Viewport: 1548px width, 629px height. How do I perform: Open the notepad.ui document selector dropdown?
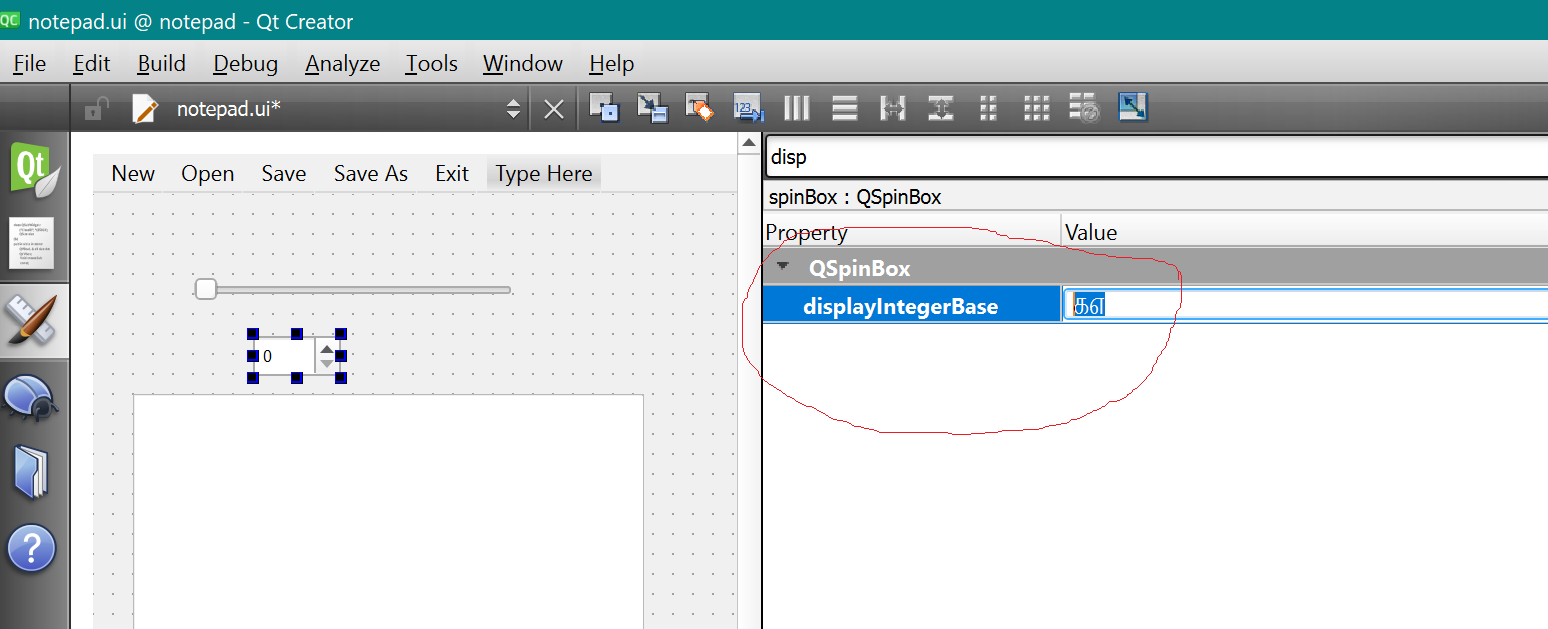[x=513, y=109]
